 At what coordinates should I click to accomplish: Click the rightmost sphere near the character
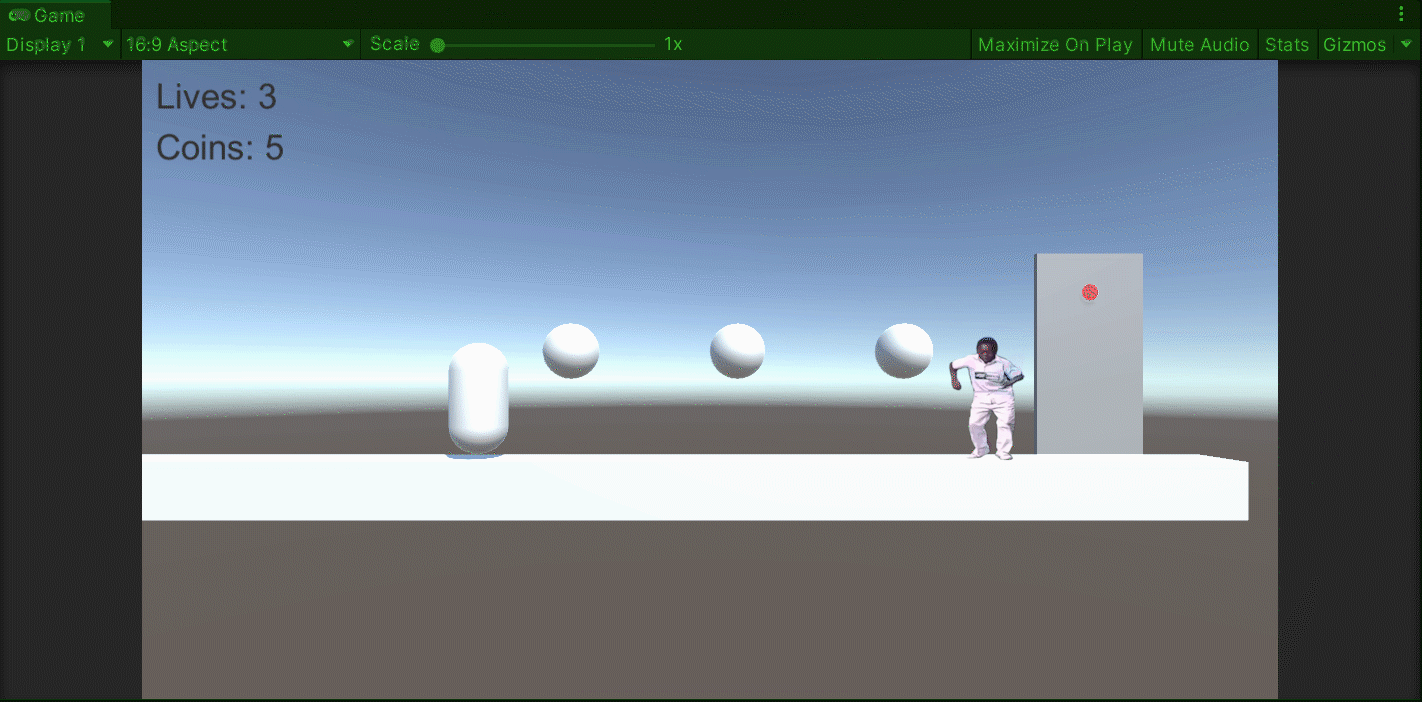pyautogui.click(x=903, y=349)
